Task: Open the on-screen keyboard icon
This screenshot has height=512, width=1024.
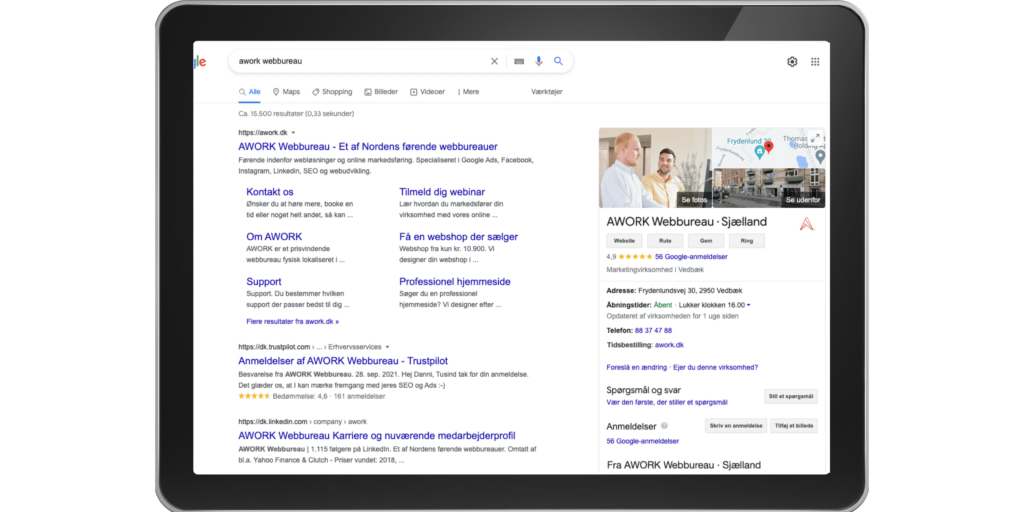Action: coord(519,61)
